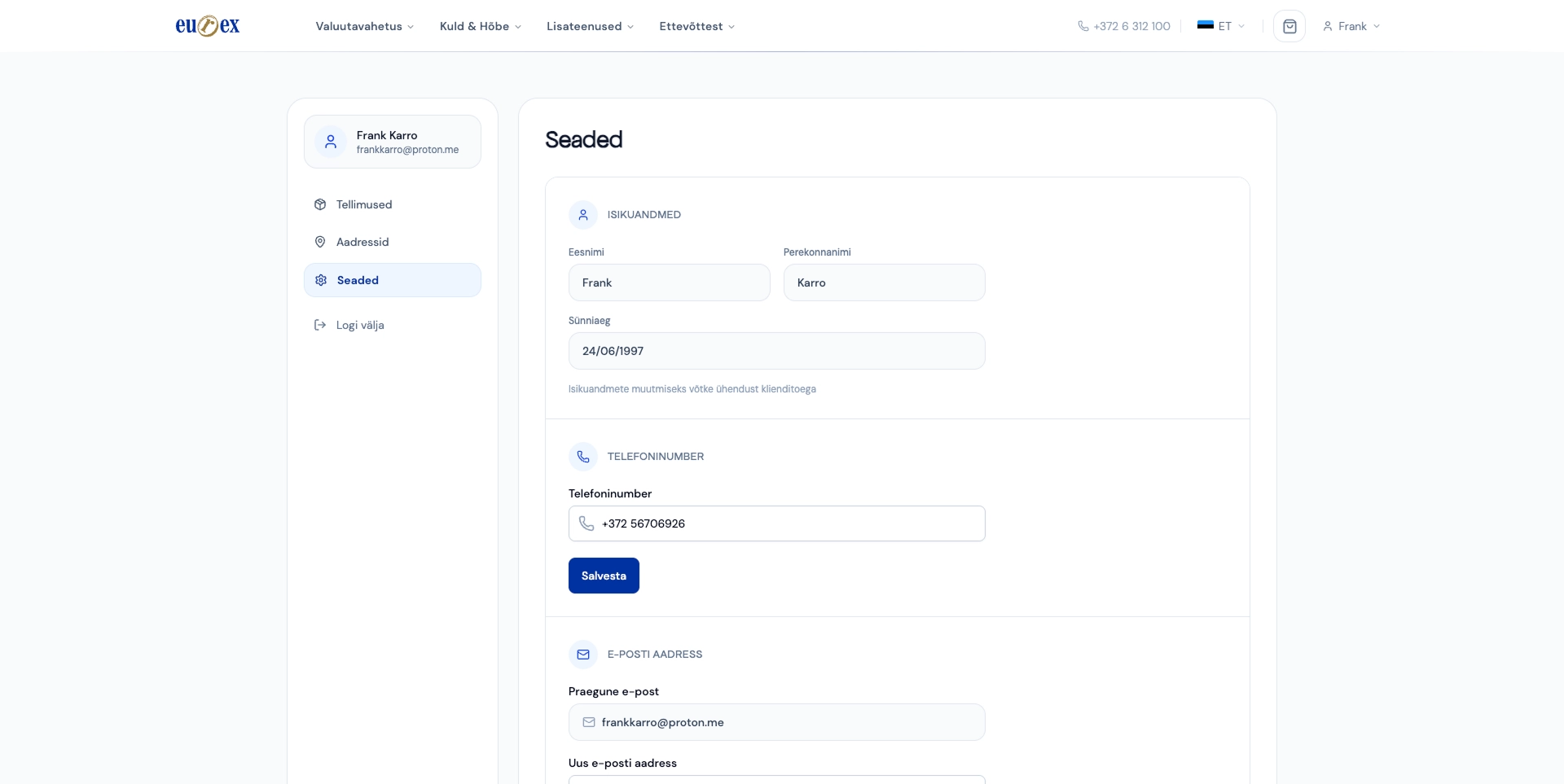
Task: Expand the Kuld & Hõbe menu
Action: 480,26
